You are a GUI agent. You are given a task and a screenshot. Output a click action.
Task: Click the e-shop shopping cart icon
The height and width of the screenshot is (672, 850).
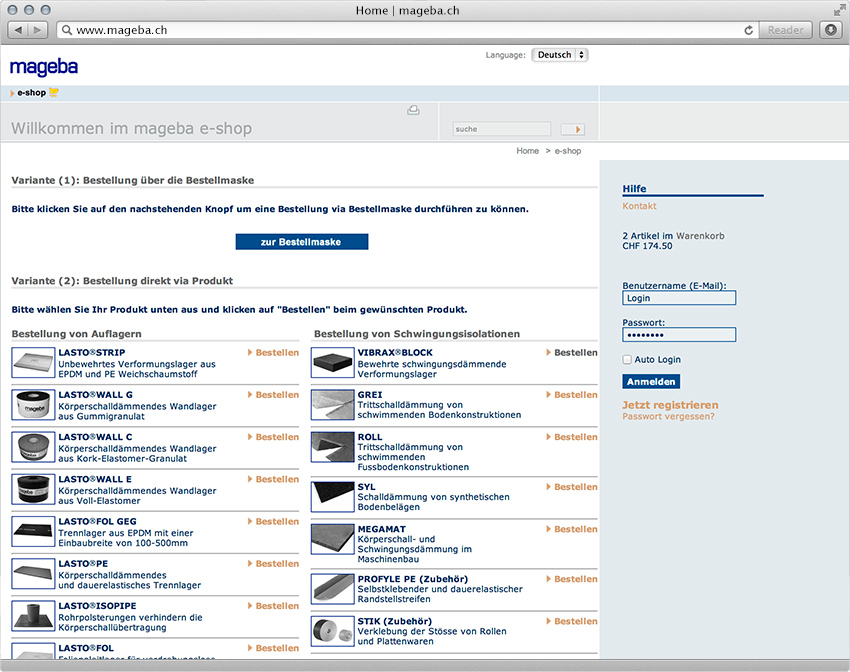click(x=54, y=93)
